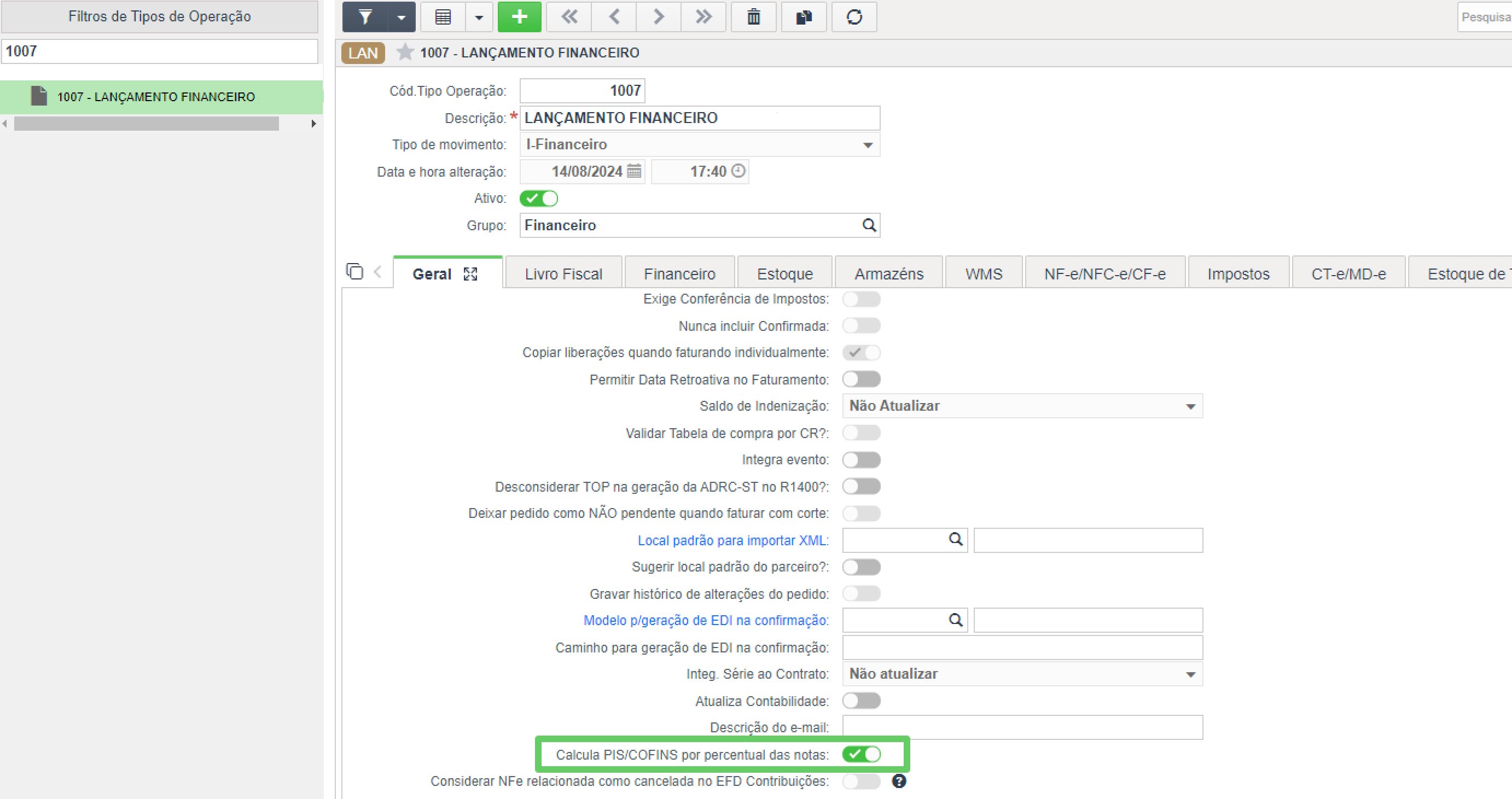
Task: Toggle Copiar liberações quando faturando individualmente
Action: pos(861,353)
